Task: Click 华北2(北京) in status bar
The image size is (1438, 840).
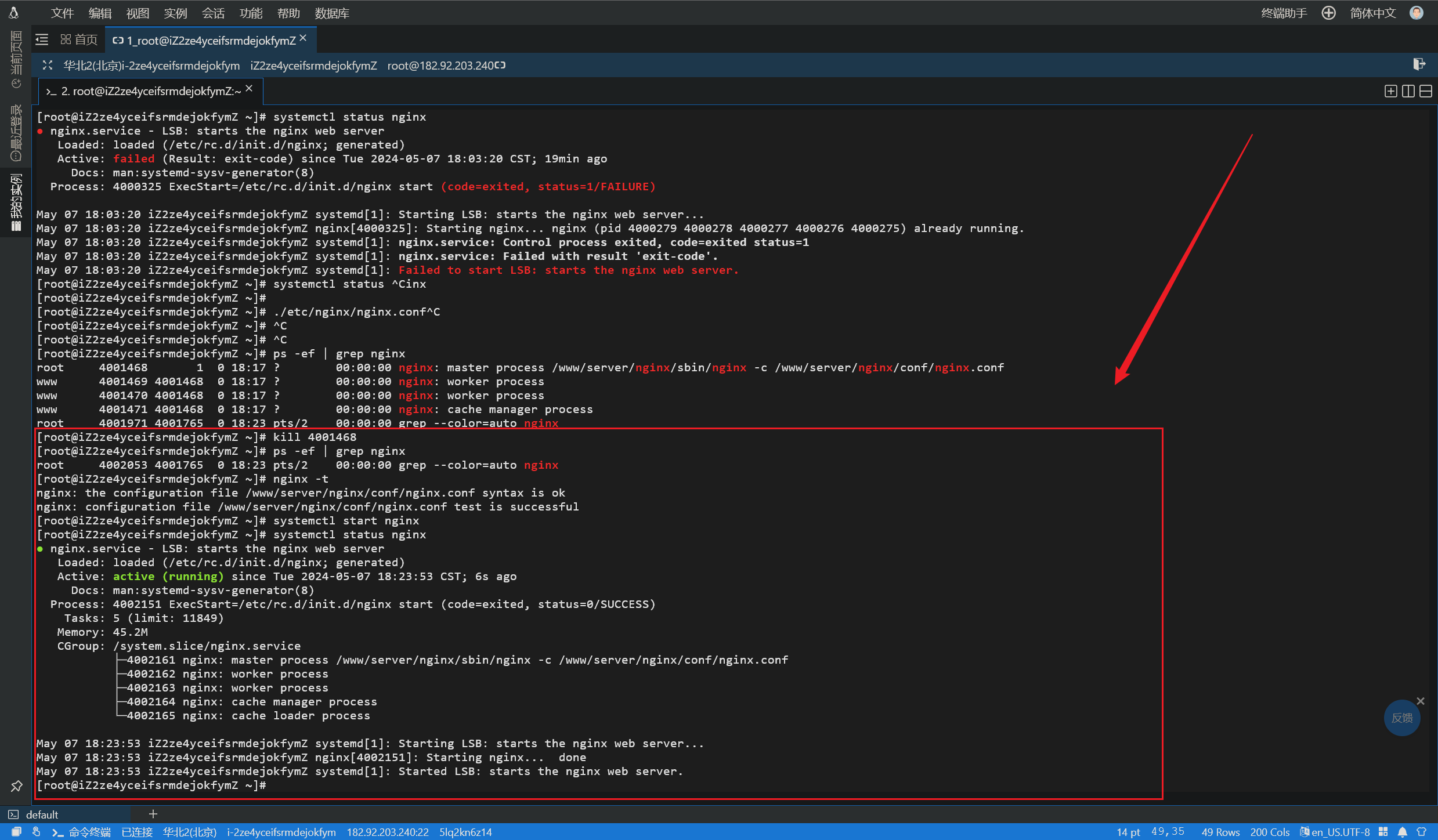Action: click(190, 832)
